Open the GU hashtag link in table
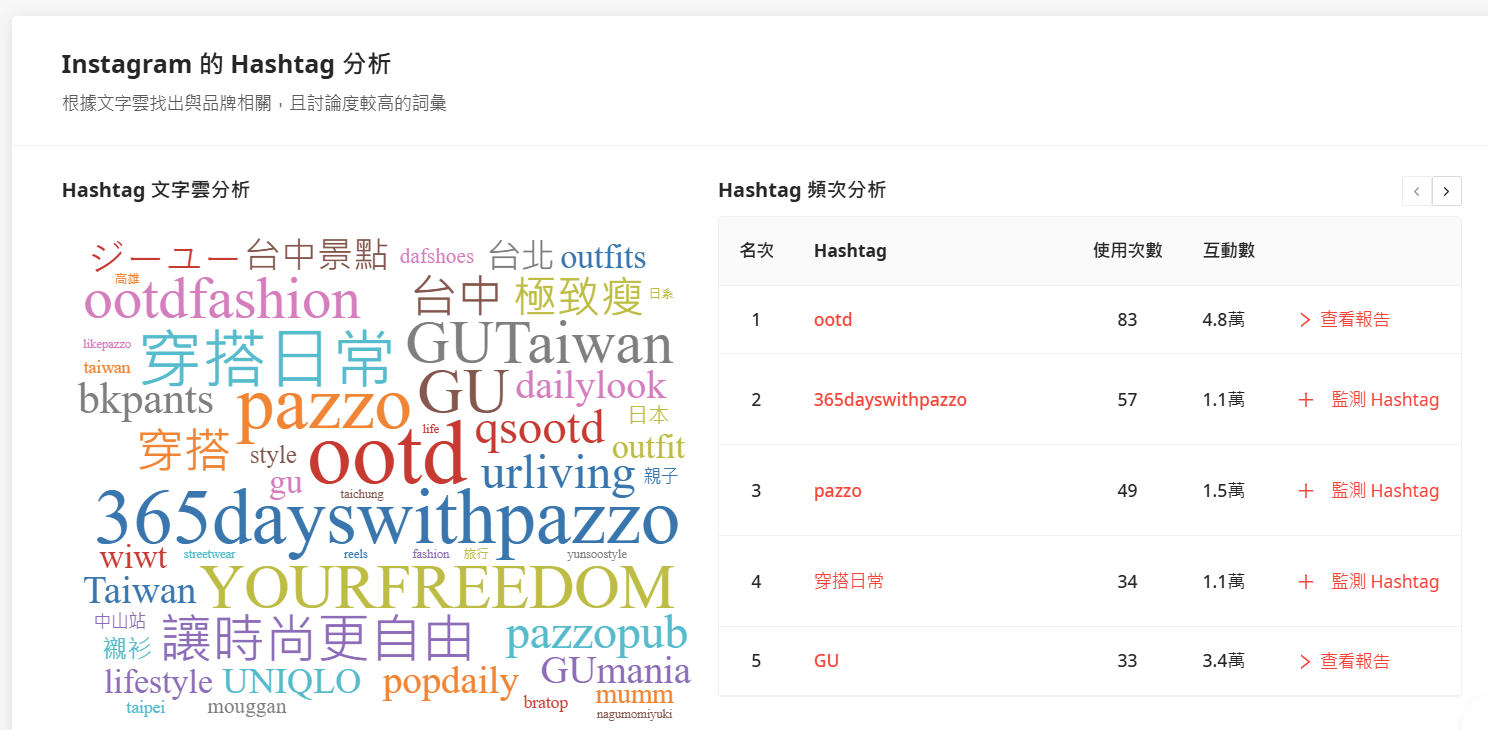Screen dimensions: 1488x730 (x=826, y=661)
